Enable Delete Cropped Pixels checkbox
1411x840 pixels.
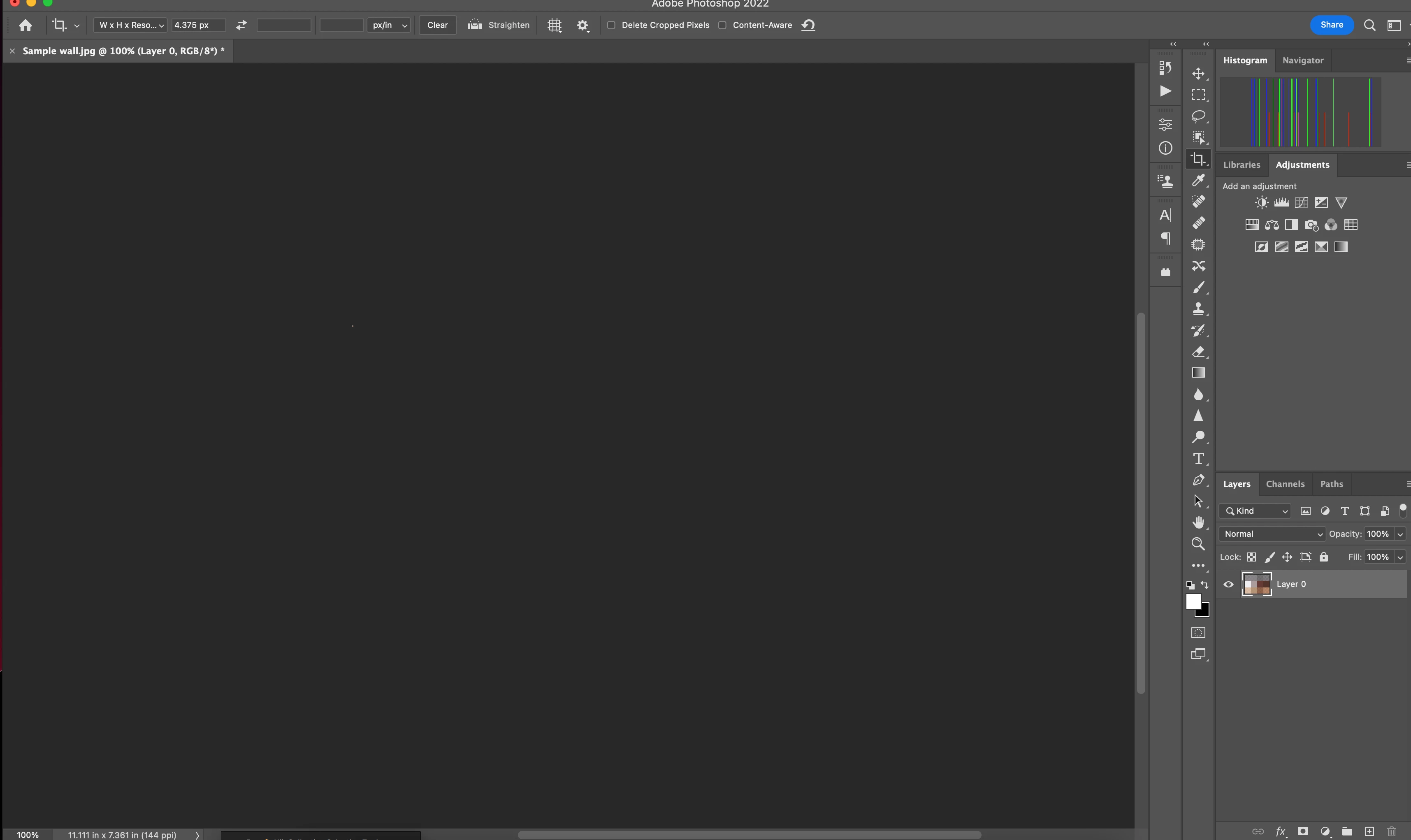point(611,25)
